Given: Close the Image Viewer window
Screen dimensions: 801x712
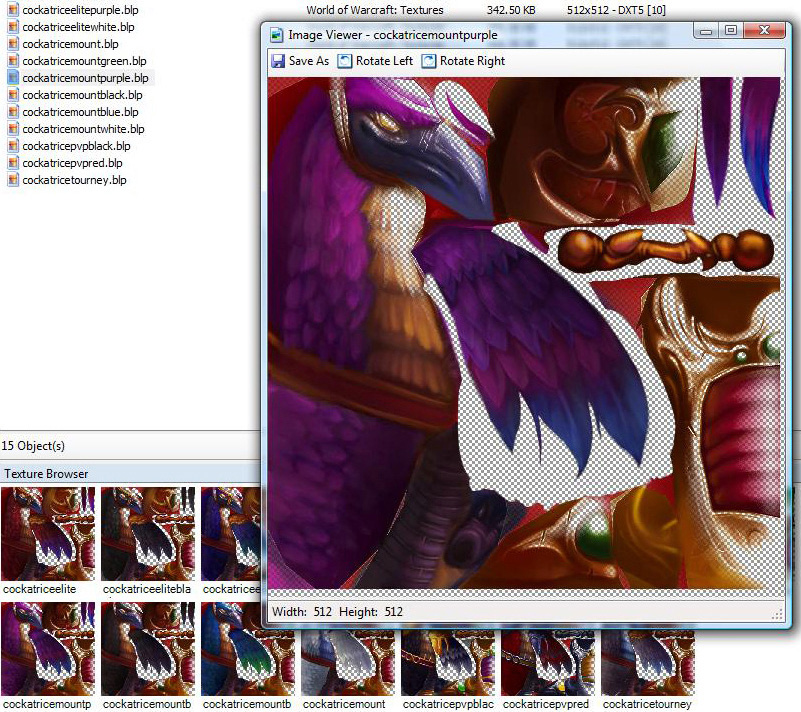Looking at the screenshot, I should pyautogui.click(x=764, y=31).
